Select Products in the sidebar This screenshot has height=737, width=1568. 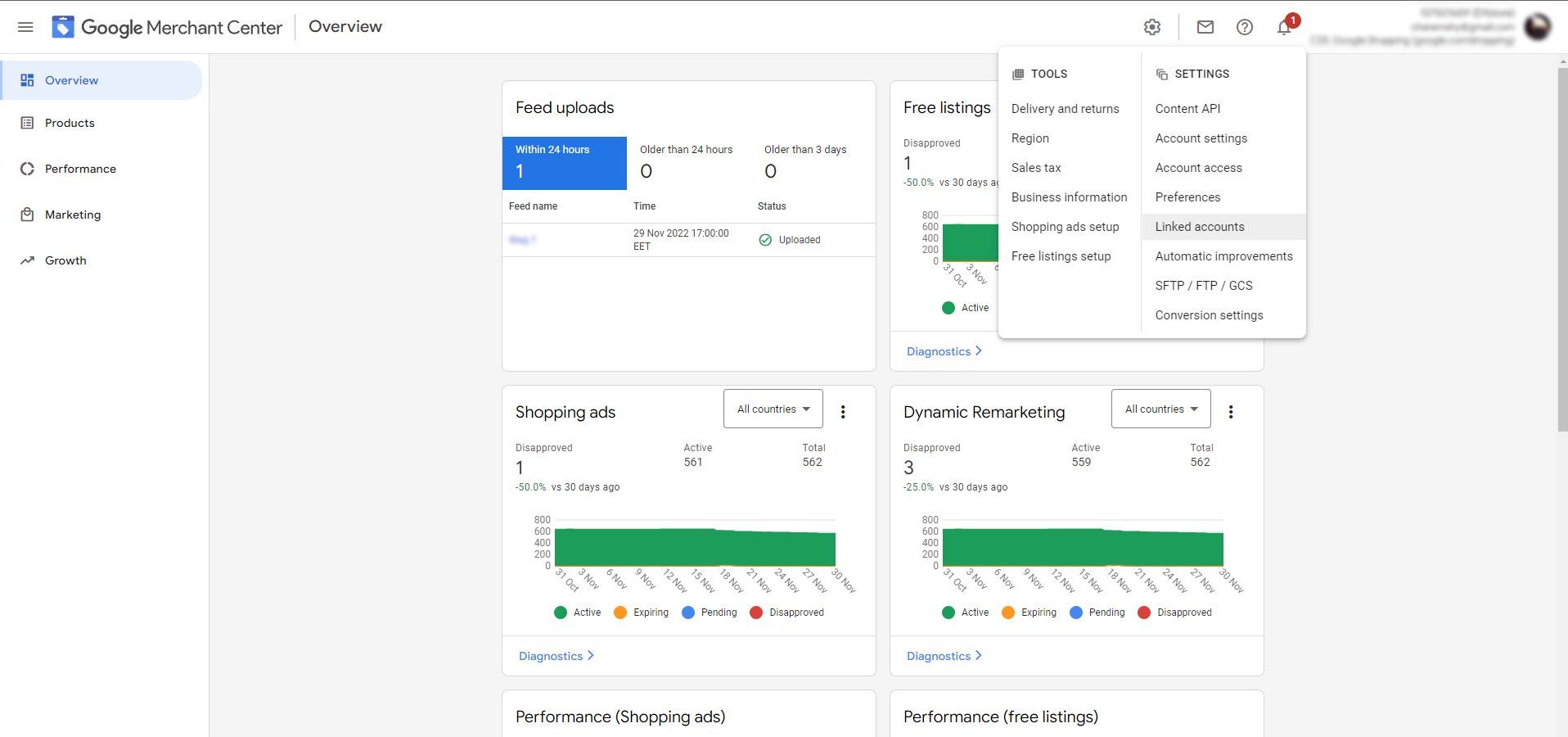tap(69, 123)
